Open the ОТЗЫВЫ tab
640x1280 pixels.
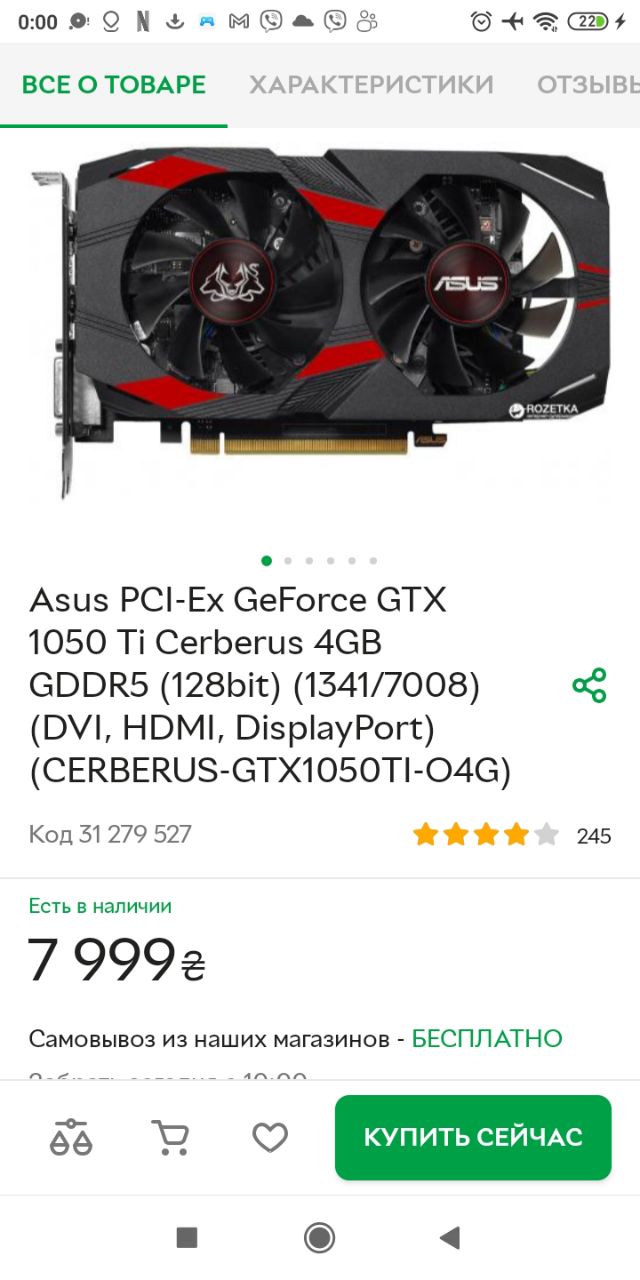tap(589, 85)
